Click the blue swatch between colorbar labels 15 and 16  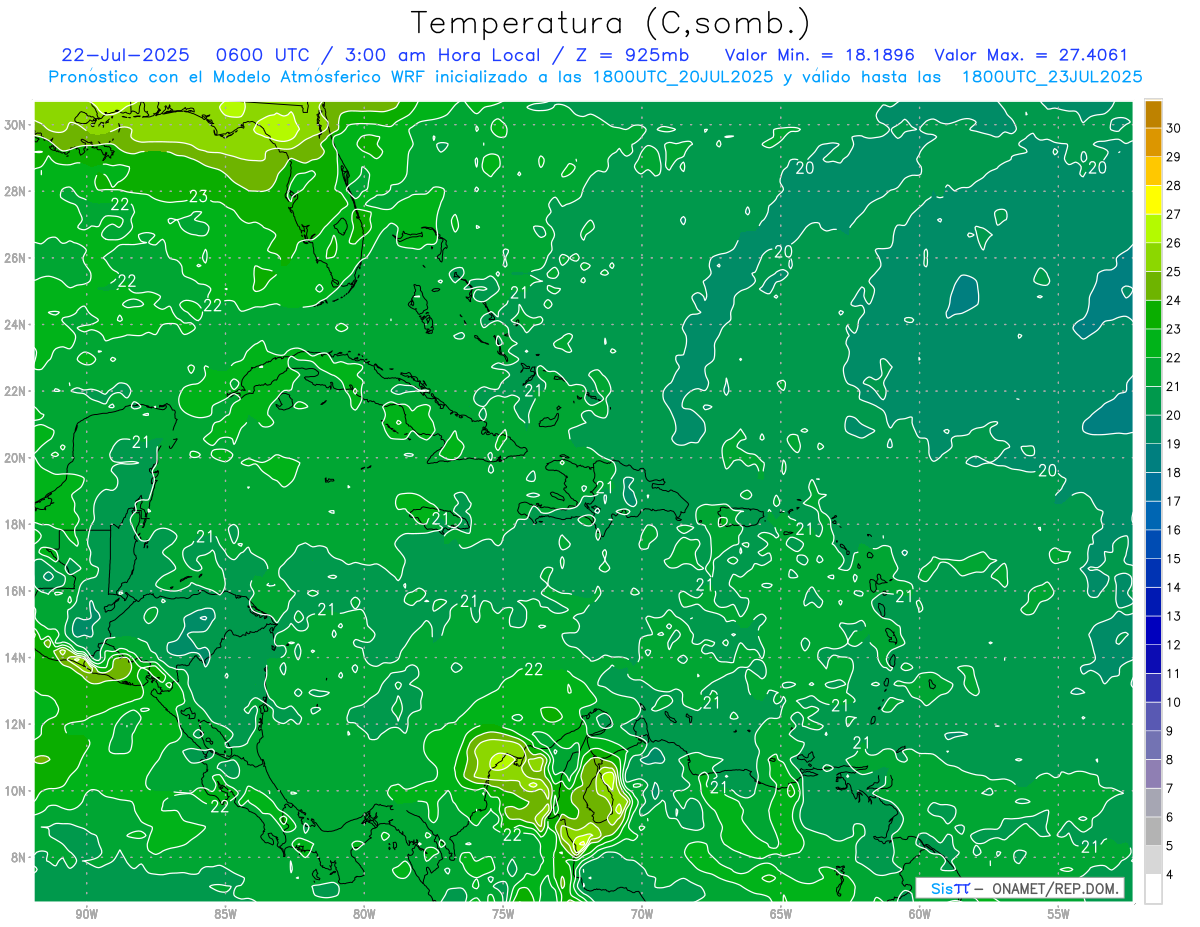point(1153,544)
